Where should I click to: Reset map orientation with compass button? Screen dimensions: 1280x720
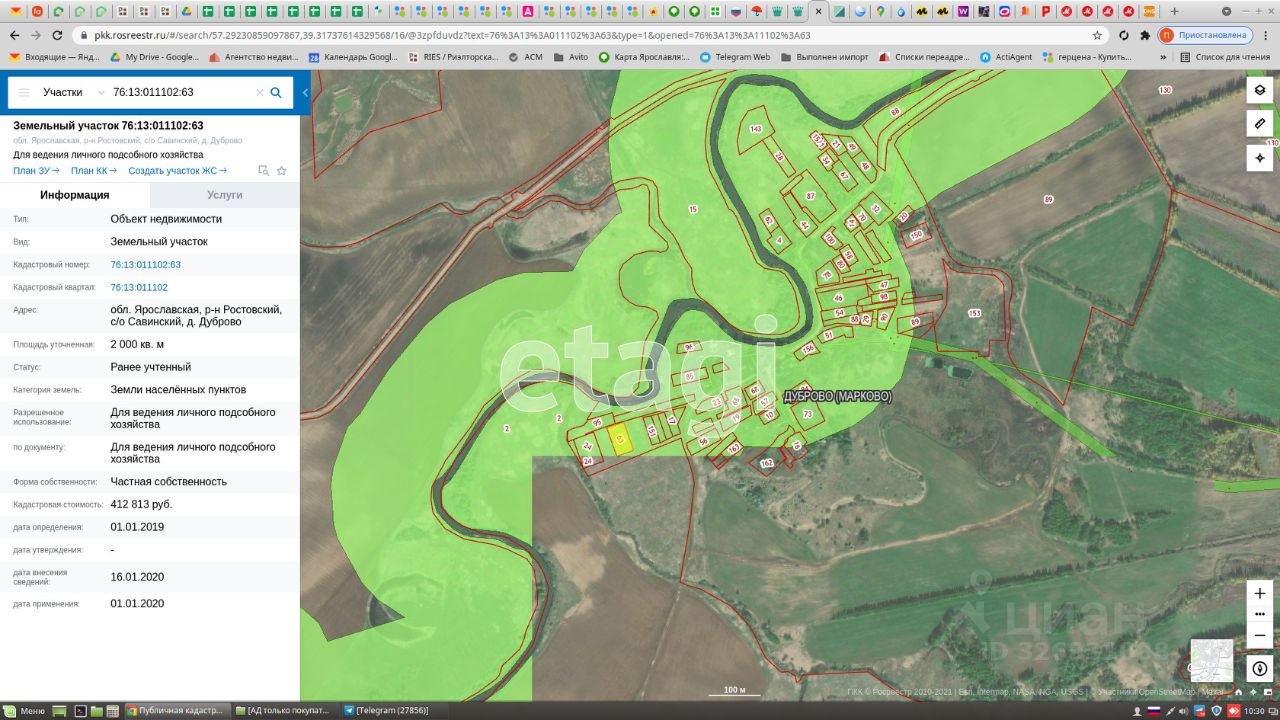(1259, 668)
